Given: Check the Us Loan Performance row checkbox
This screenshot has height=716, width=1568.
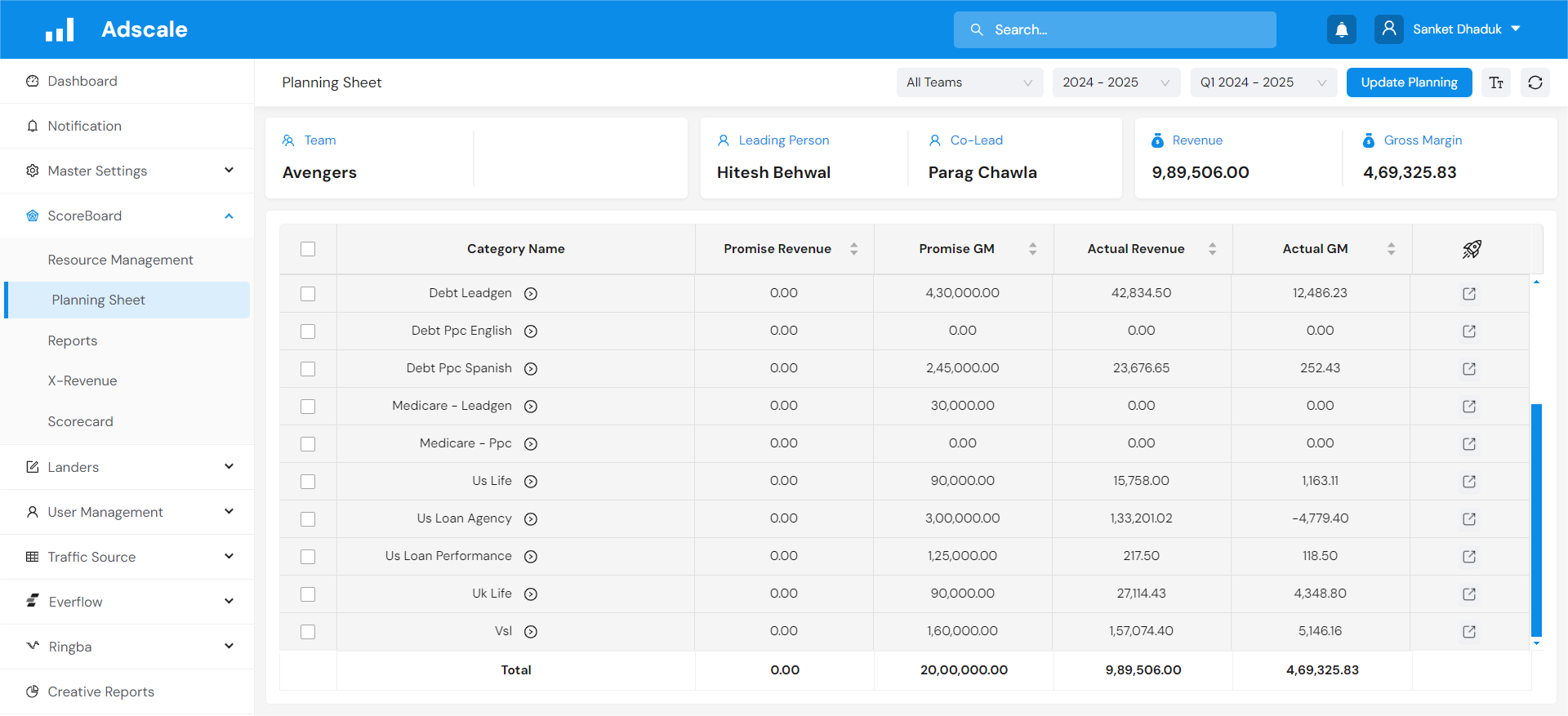Looking at the screenshot, I should coord(308,557).
